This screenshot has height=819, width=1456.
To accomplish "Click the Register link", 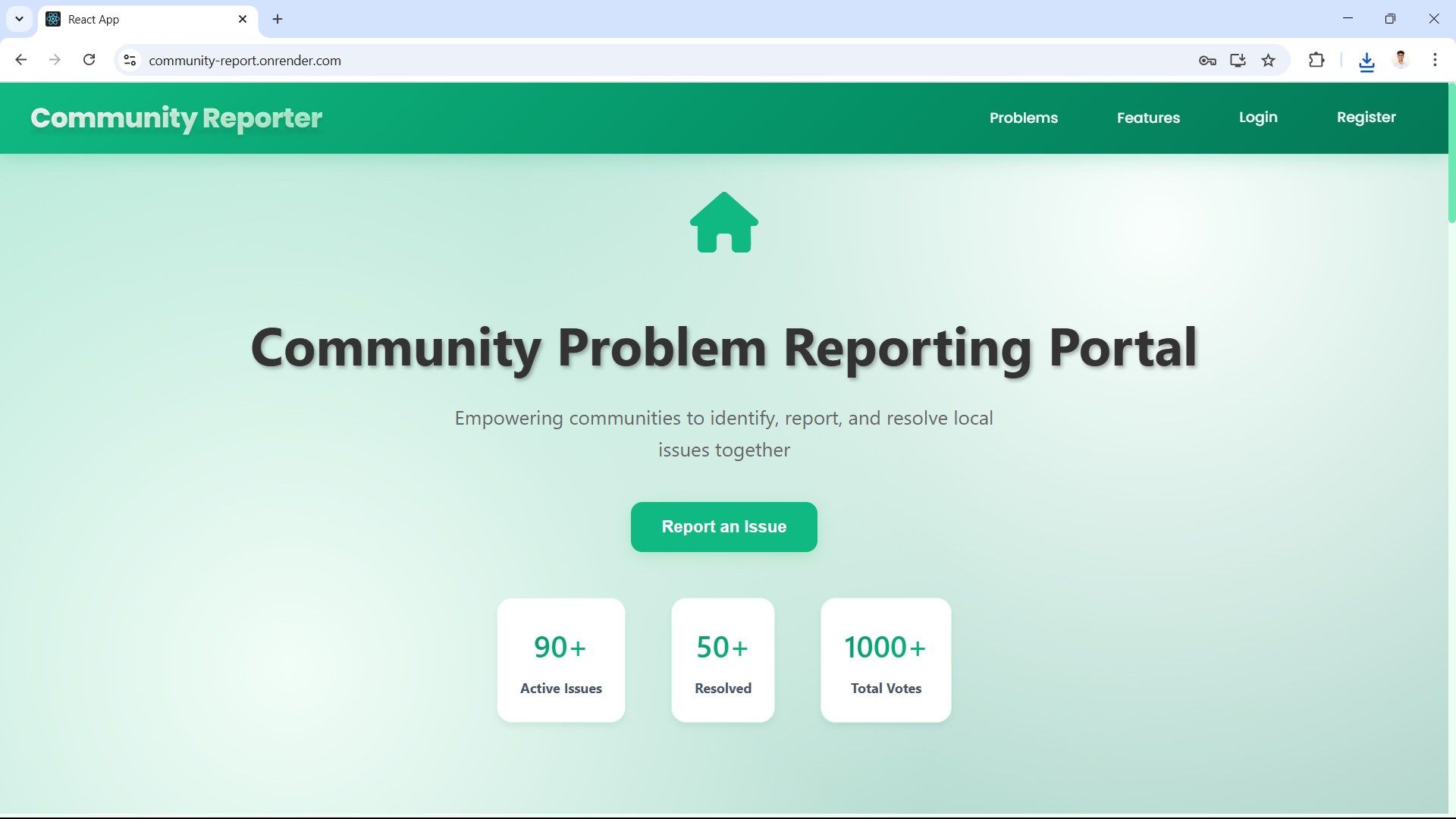I will [x=1366, y=118].
